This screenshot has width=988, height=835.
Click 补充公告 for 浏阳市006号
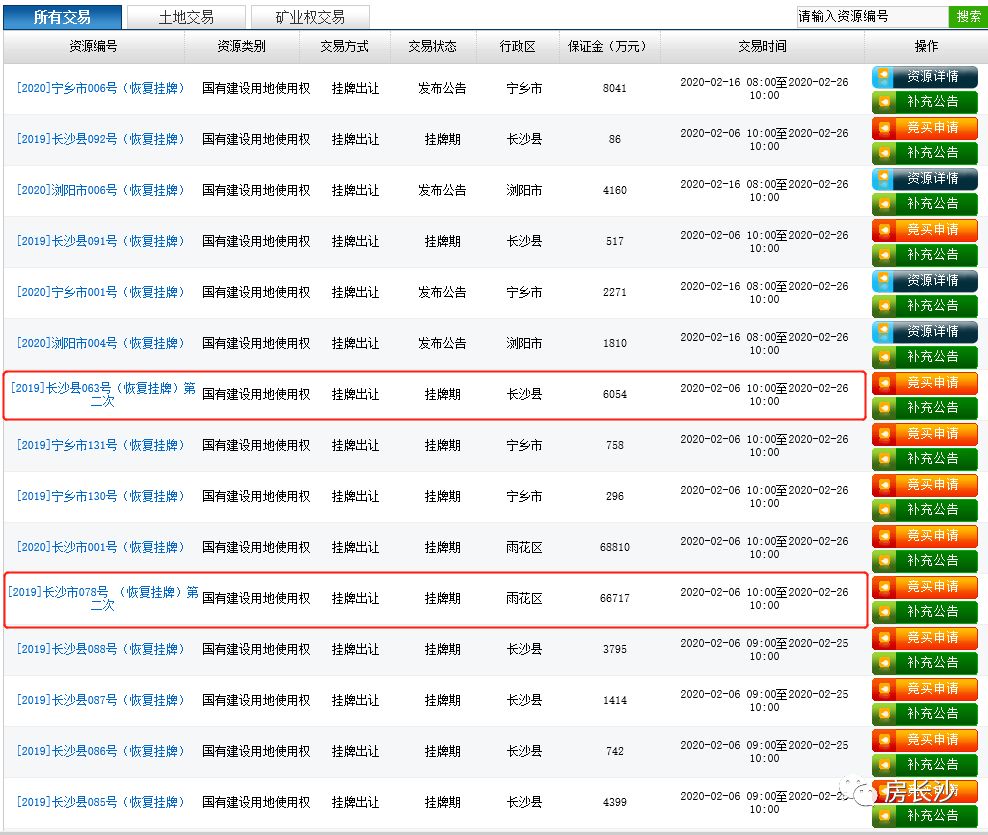[925, 204]
